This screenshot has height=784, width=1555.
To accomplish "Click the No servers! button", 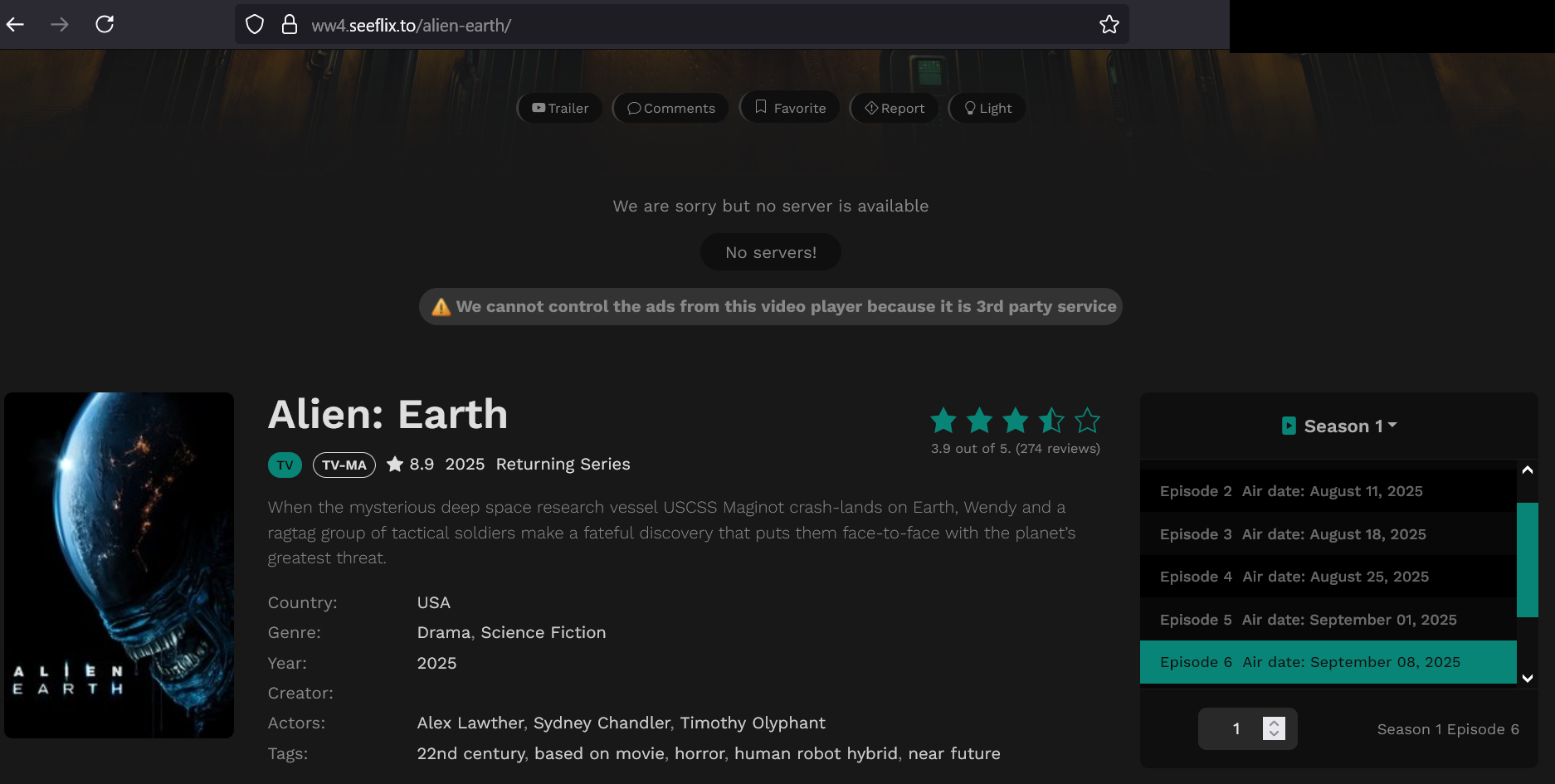I will [x=771, y=252].
